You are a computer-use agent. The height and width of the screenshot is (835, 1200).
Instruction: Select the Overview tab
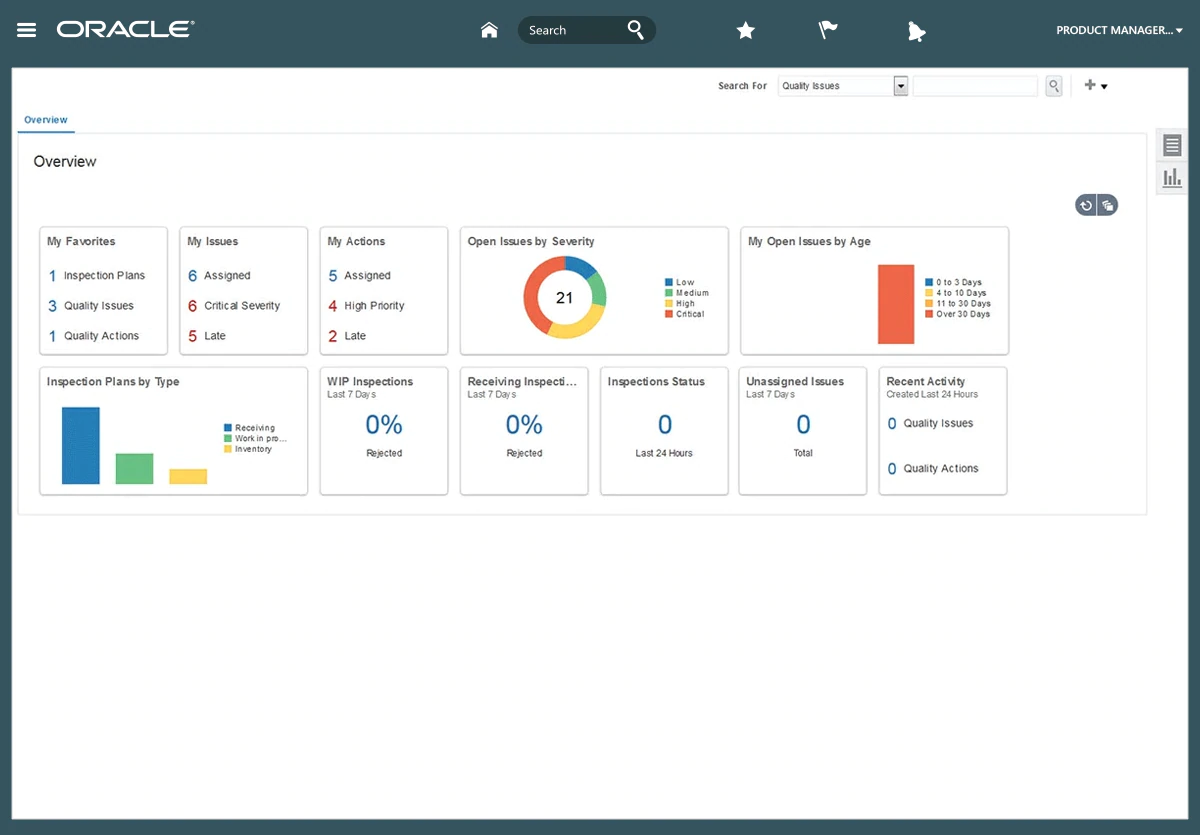coord(46,120)
